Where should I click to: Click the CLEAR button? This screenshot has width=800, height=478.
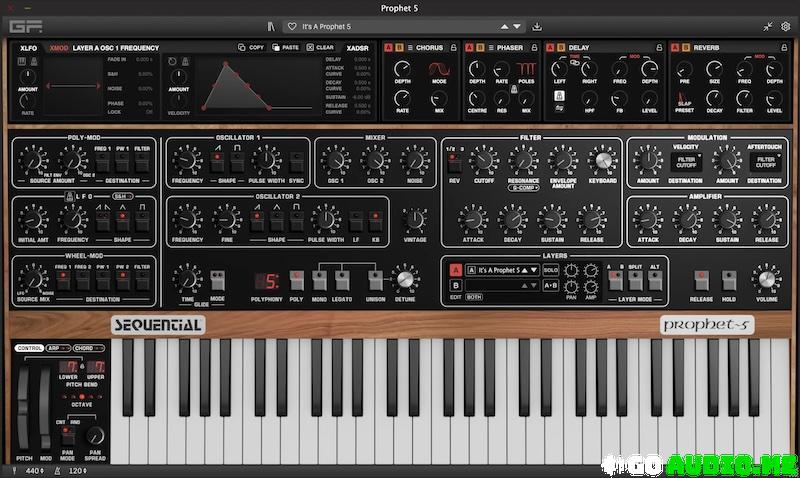pos(320,47)
